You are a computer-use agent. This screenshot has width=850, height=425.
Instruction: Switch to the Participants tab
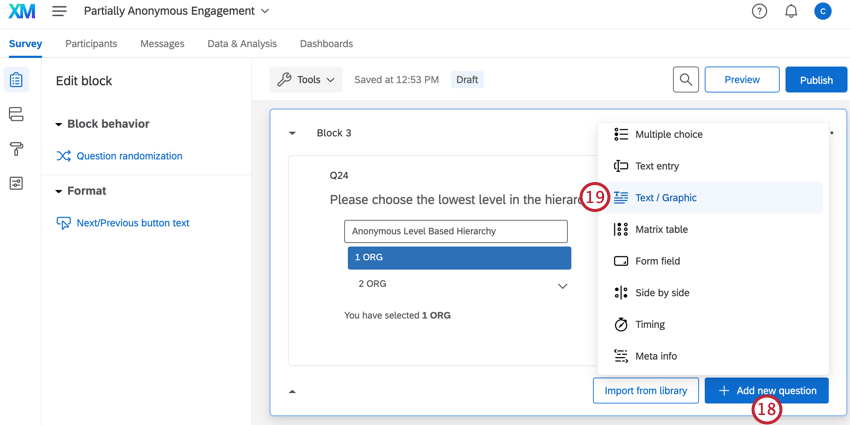click(x=91, y=44)
